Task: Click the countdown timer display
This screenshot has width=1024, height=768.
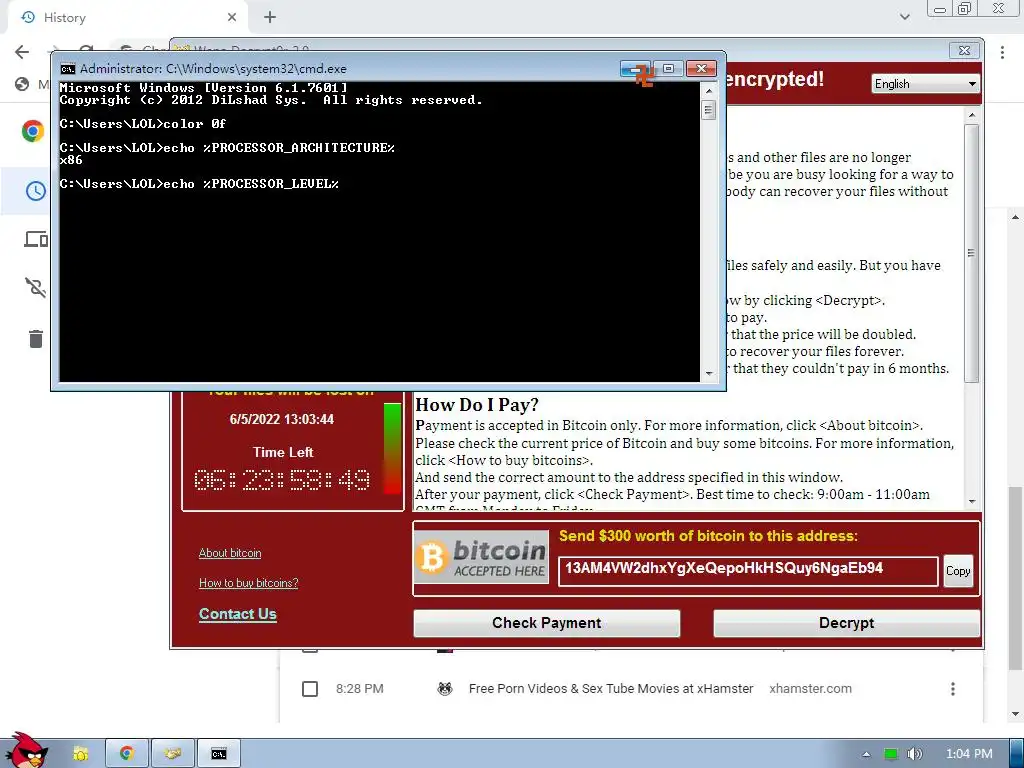Action: point(282,481)
